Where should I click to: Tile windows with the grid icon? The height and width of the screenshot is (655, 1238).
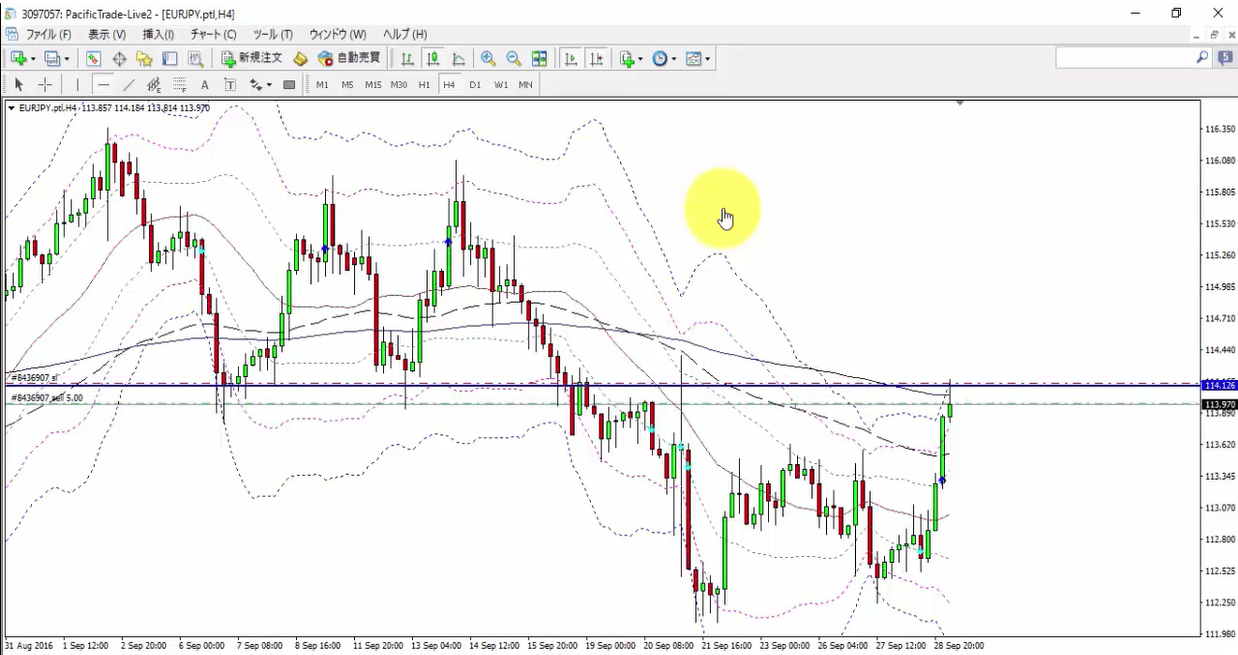540,59
